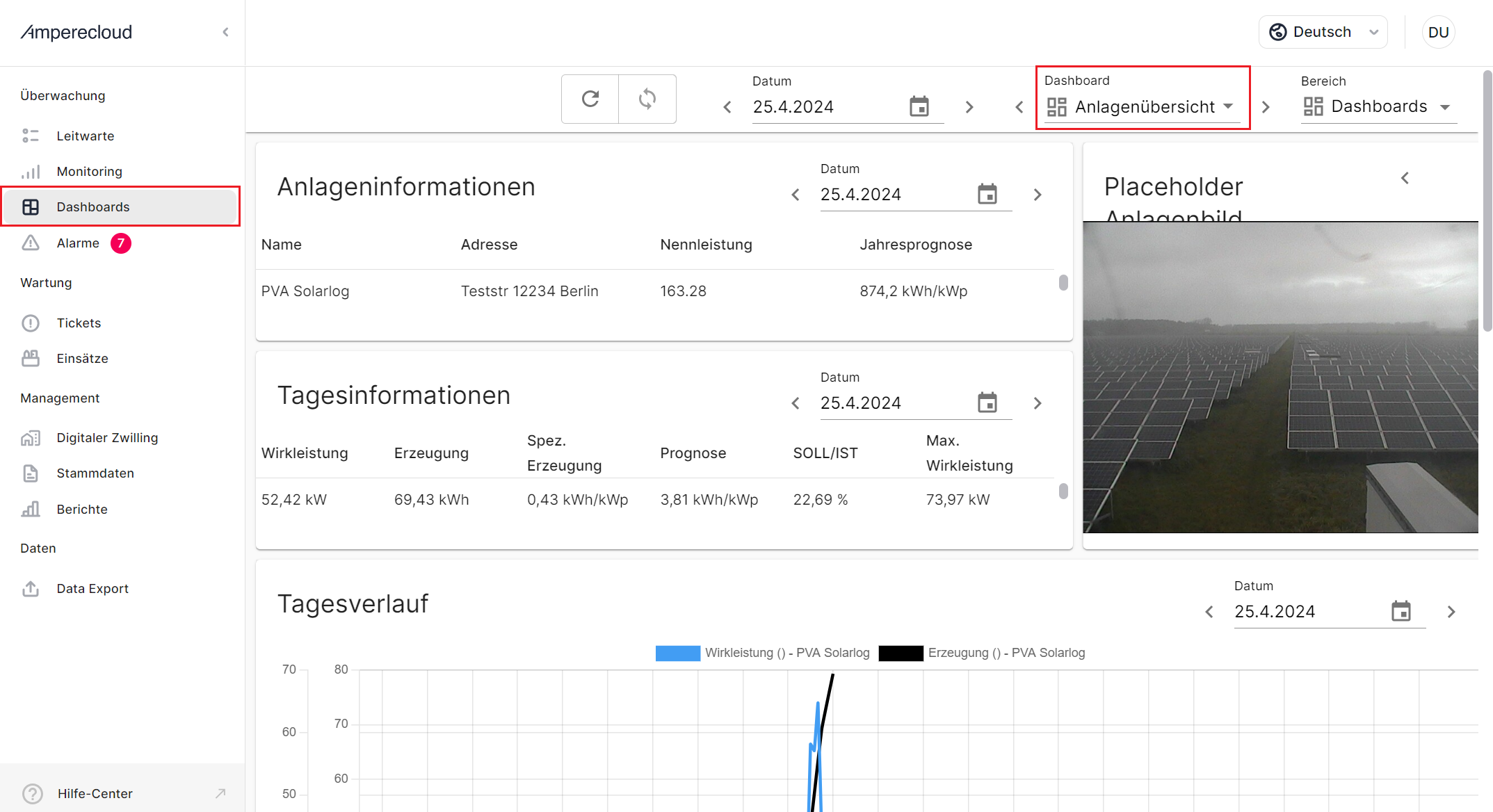The height and width of the screenshot is (812, 1493).
Task: Open Monitoring in the sidebar
Action: [89, 172]
